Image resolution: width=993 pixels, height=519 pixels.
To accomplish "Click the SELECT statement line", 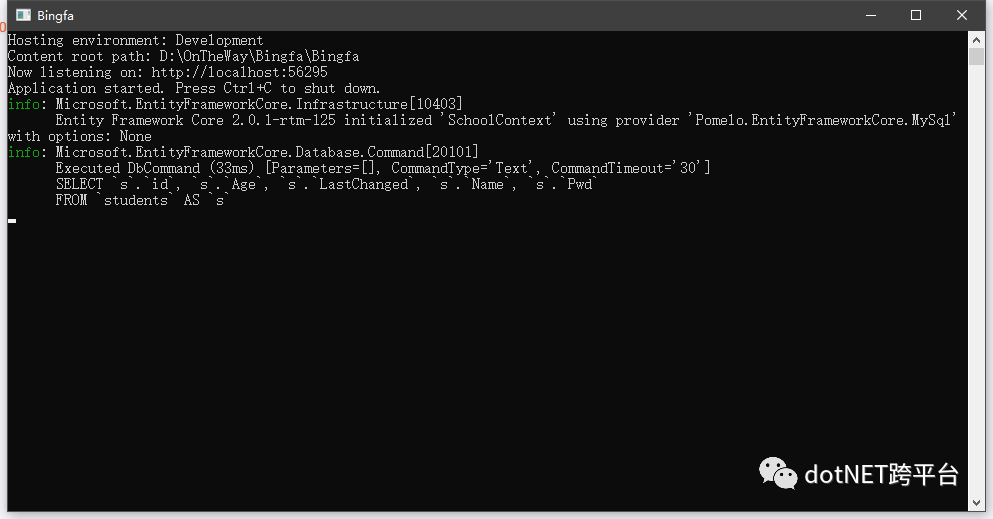I will click(326, 184).
